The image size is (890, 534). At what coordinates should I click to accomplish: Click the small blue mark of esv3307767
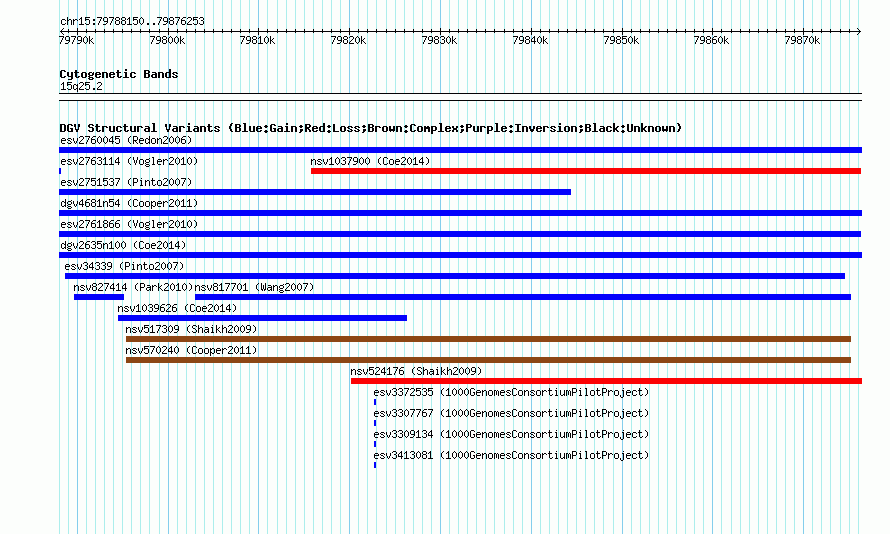coord(375,423)
